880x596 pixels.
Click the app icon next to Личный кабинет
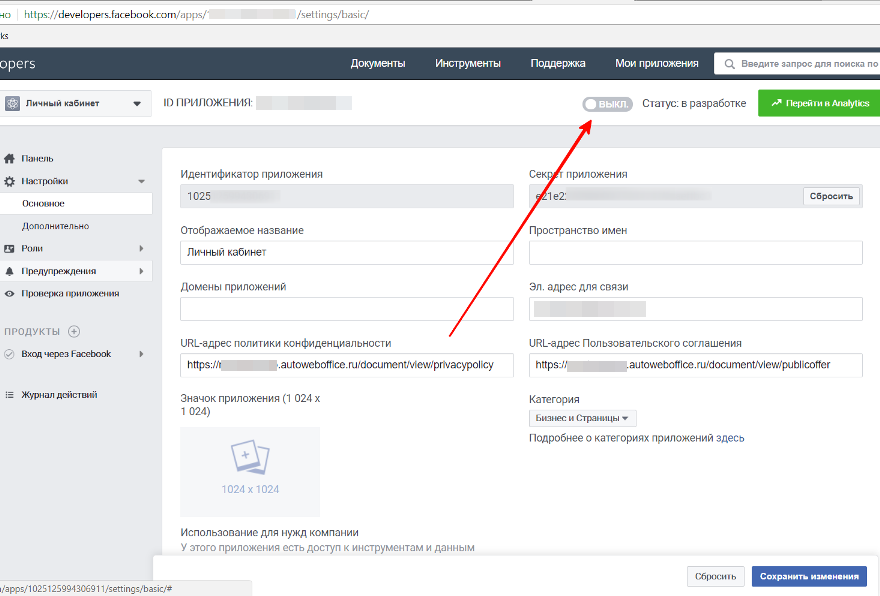click(12, 103)
